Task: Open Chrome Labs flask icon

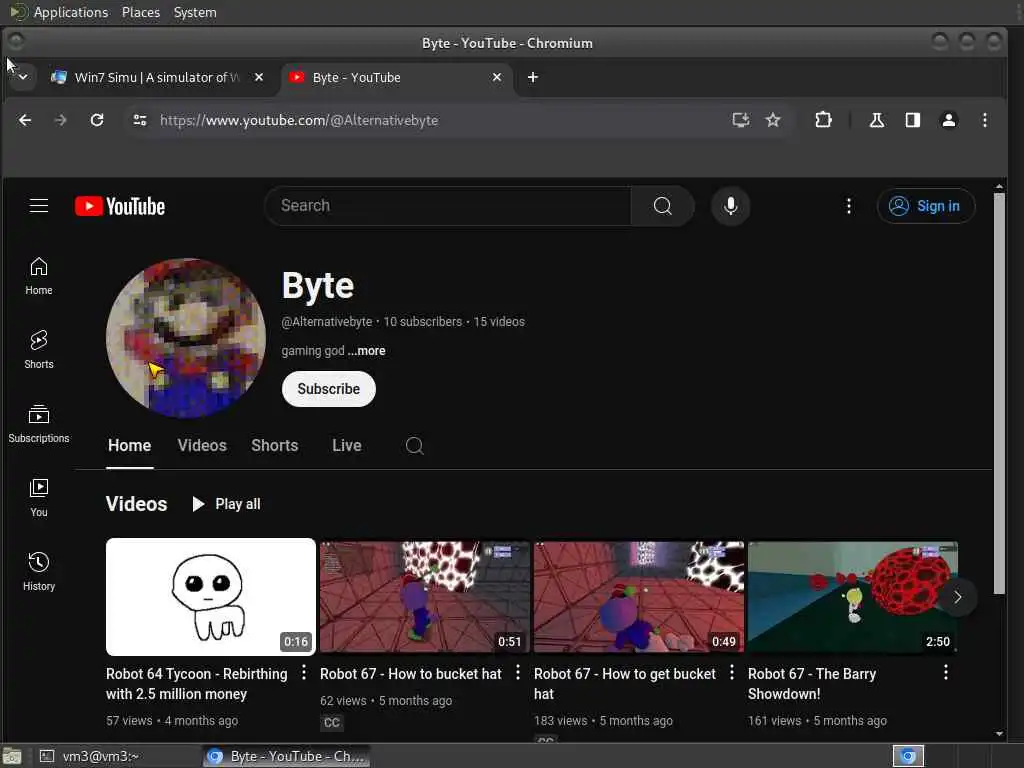Action: pyautogui.click(x=876, y=120)
